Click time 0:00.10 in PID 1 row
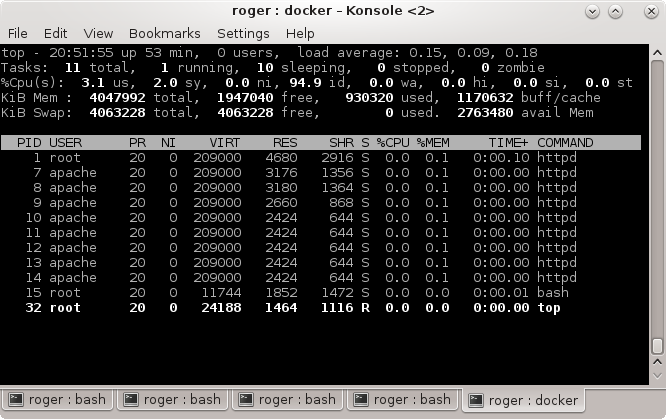The width and height of the screenshot is (666, 419). (501, 158)
